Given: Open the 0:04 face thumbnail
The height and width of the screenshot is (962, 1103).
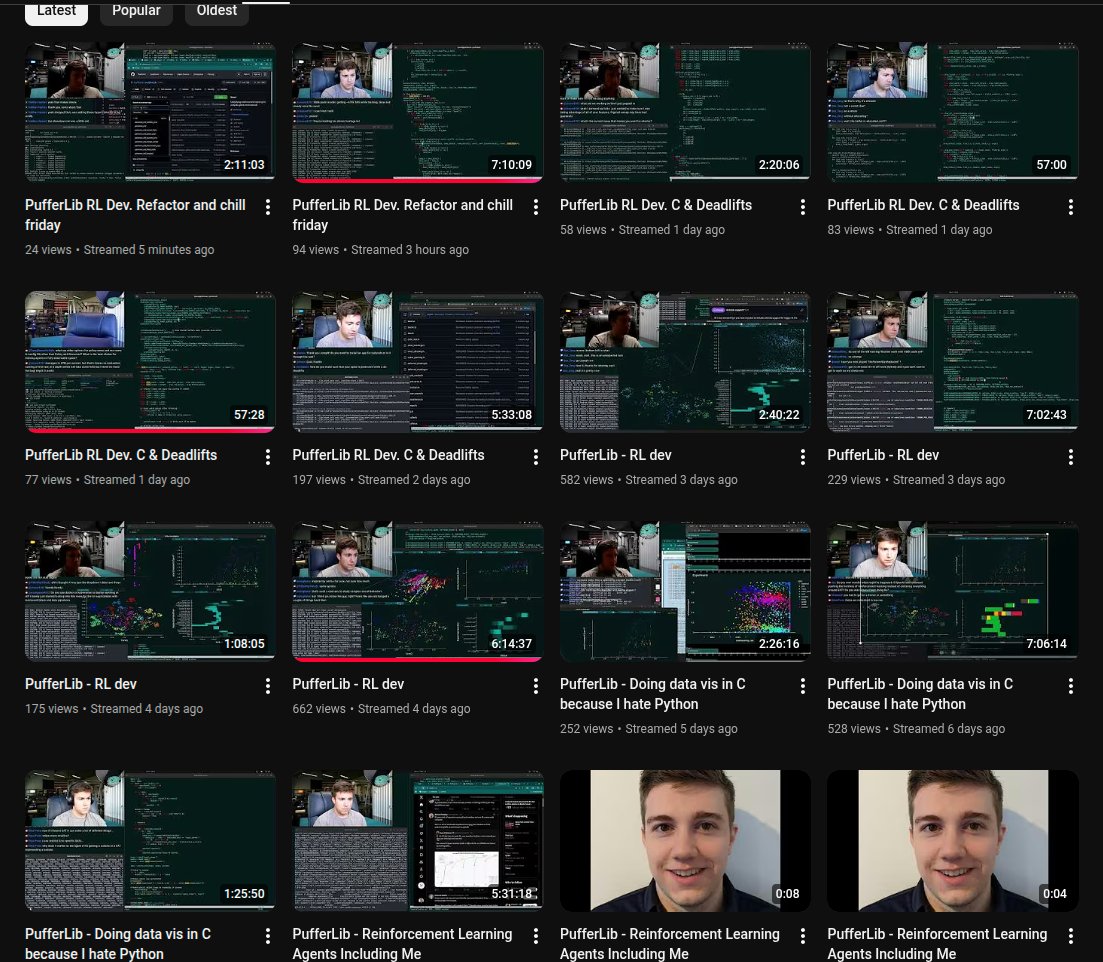Looking at the screenshot, I should click(x=952, y=840).
